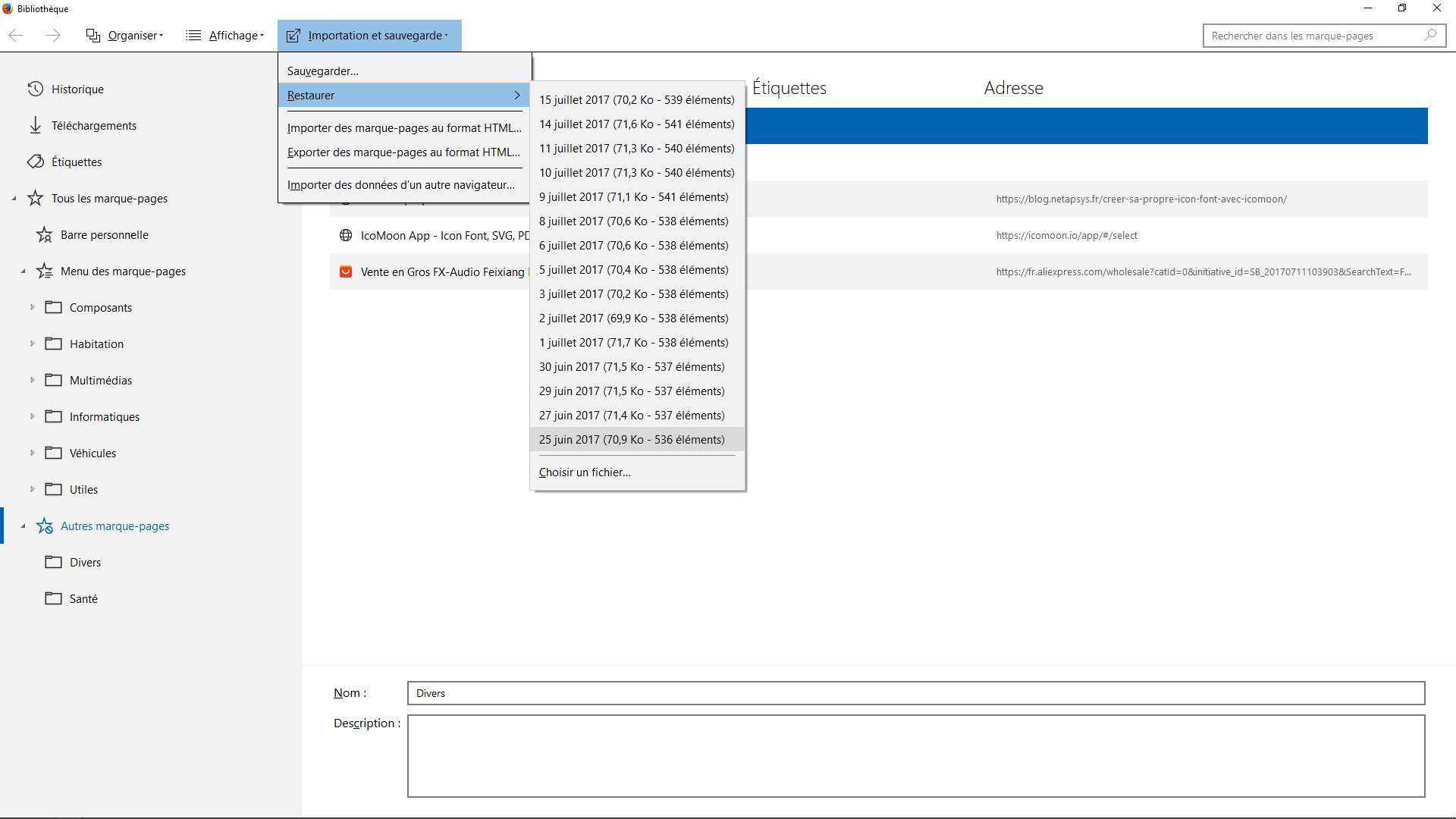Restore the 2 juillet 2017 backup

point(637,318)
